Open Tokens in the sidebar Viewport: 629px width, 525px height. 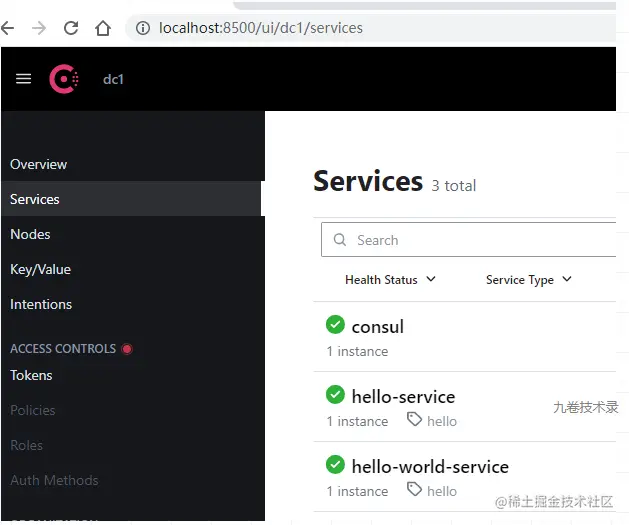point(132,375)
